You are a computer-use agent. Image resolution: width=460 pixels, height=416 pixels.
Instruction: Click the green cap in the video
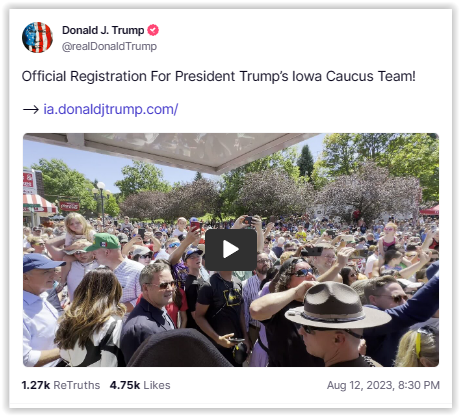[102, 242]
